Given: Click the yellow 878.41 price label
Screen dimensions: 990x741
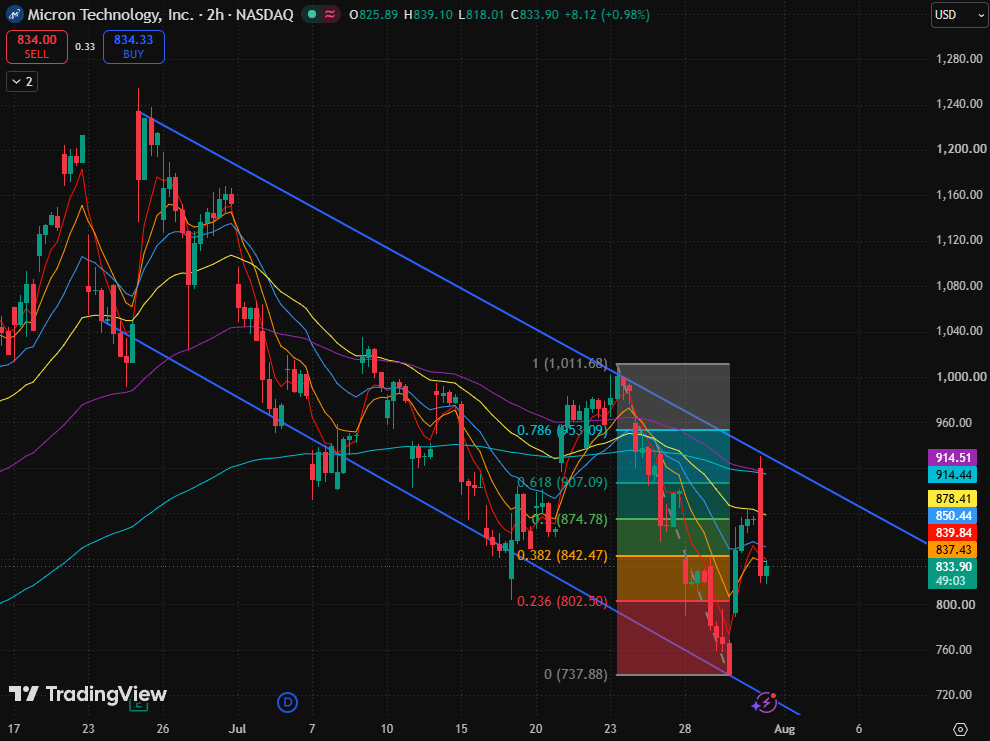Looking at the screenshot, I should click(x=953, y=499).
